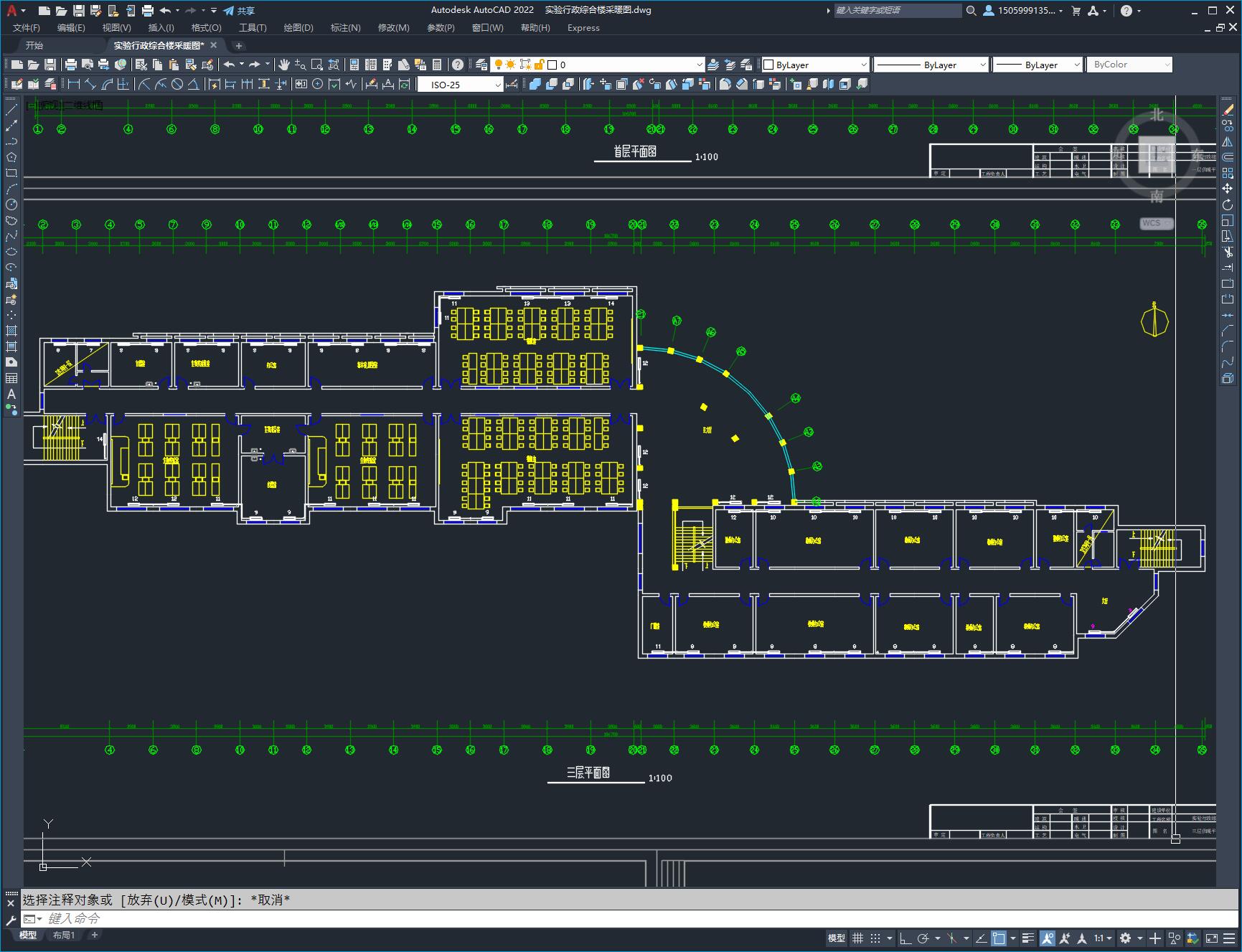Select the Rotate tool in modify toolbar
1242x952 pixels.
[x=1228, y=204]
